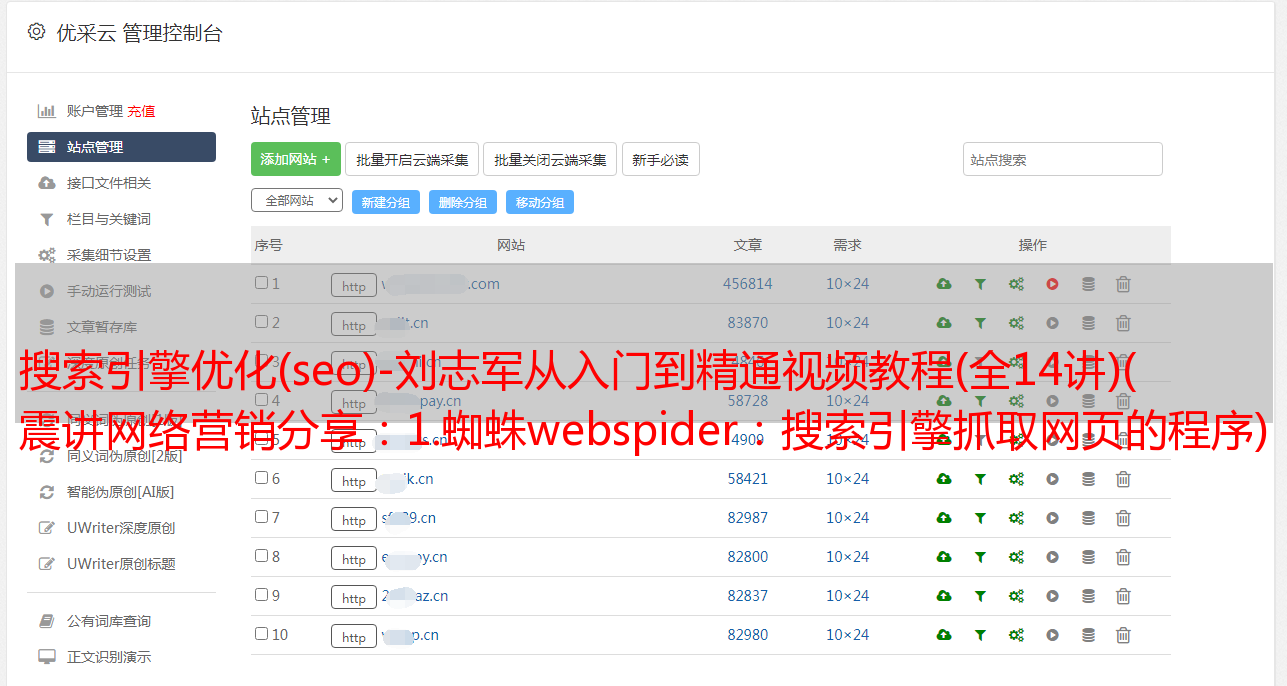Click article count 58421
The height and width of the screenshot is (686, 1287).
748,479
